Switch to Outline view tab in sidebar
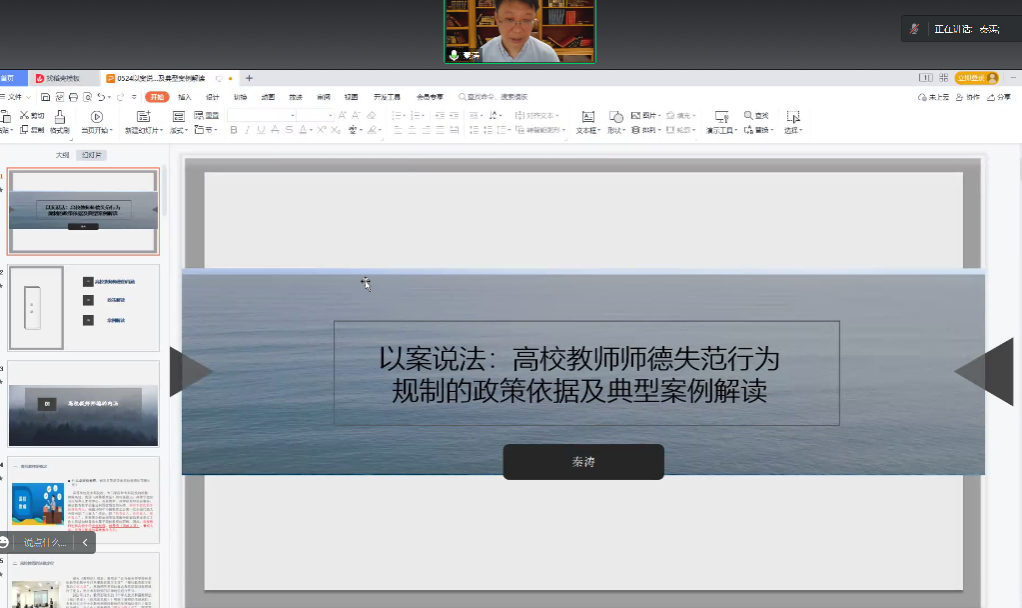 (x=62, y=155)
